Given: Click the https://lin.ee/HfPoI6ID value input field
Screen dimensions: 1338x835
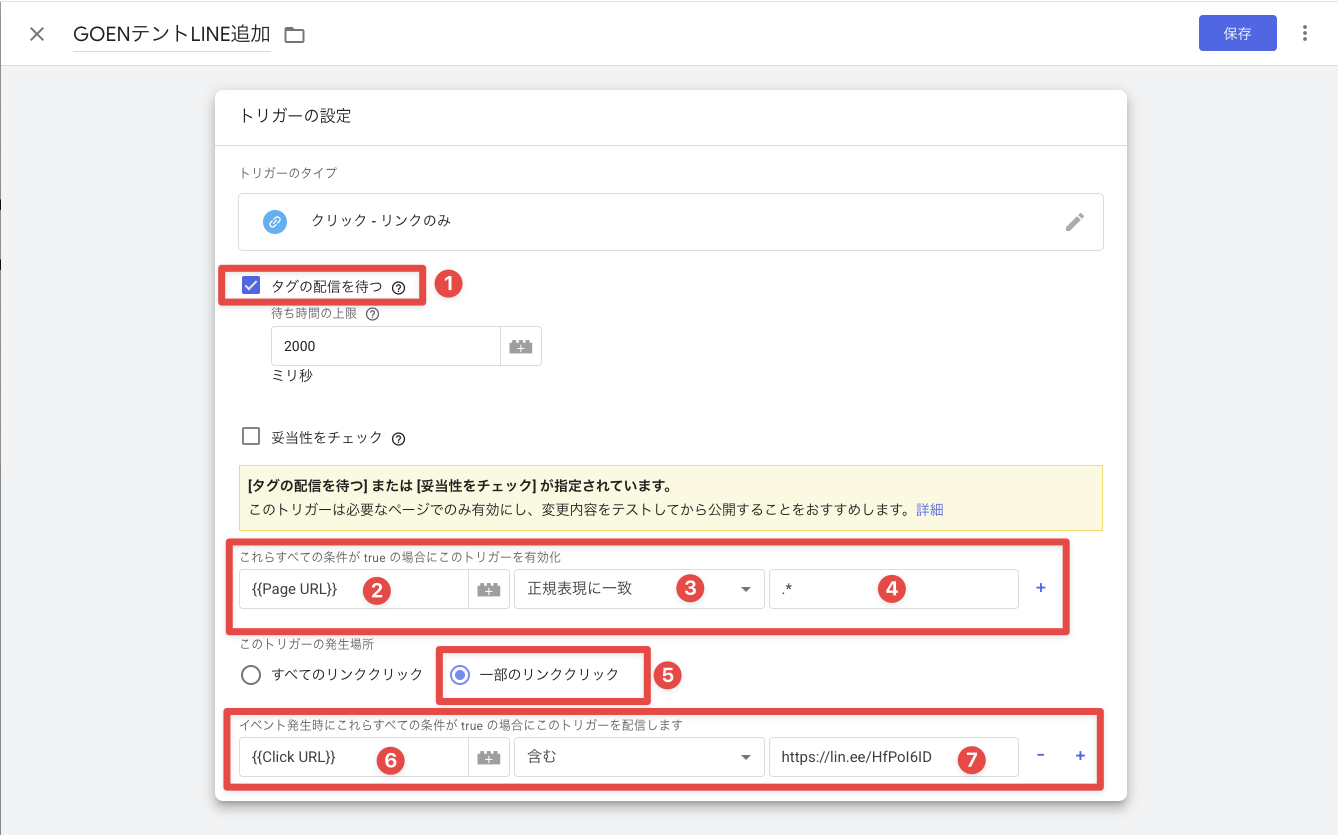Looking at the screenshot, I should click(860, 757).
